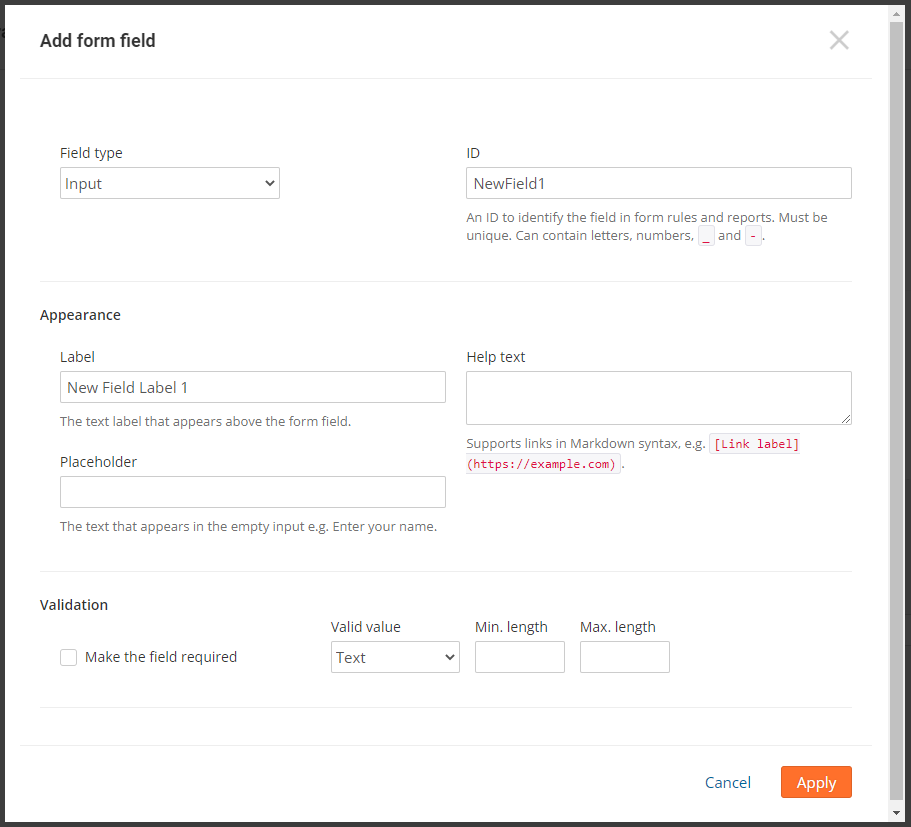Screen dimensions: 911x827
Task: Click the dialog's vertical scrollbar
Action: 896,400
